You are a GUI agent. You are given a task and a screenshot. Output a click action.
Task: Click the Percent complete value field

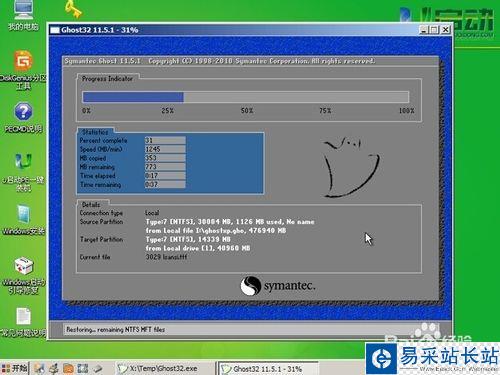165,140
